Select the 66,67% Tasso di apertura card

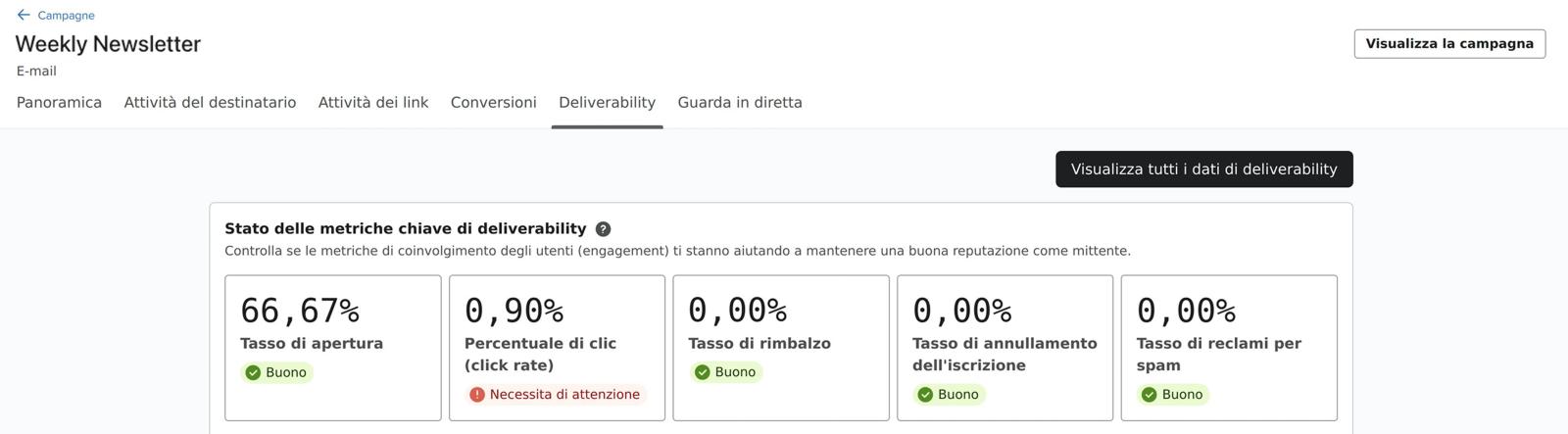coord(333,348)
